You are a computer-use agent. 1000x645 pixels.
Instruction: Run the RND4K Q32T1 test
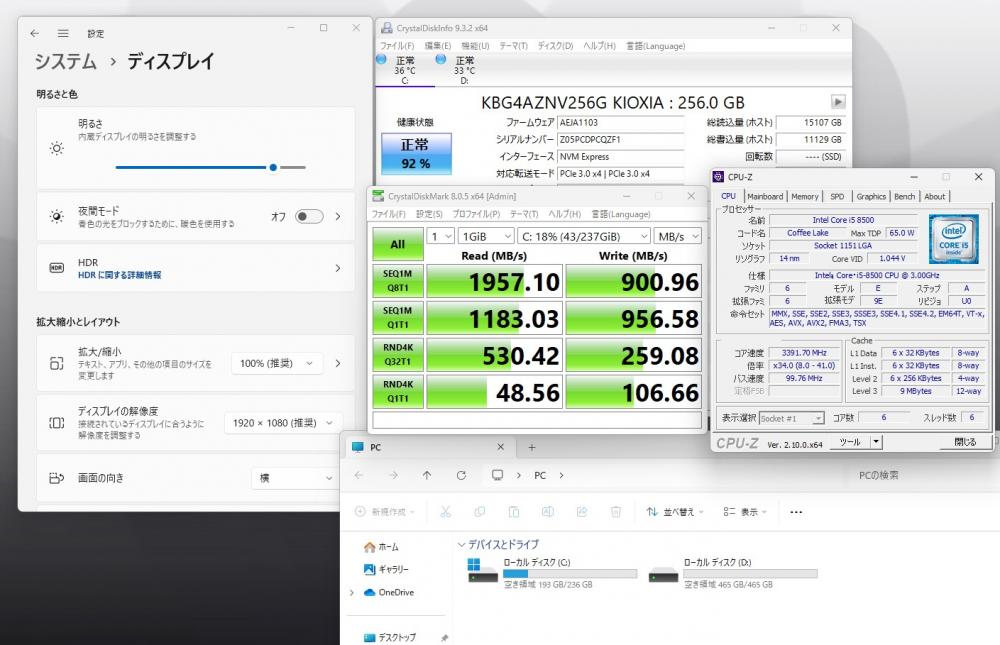point(397,355)
